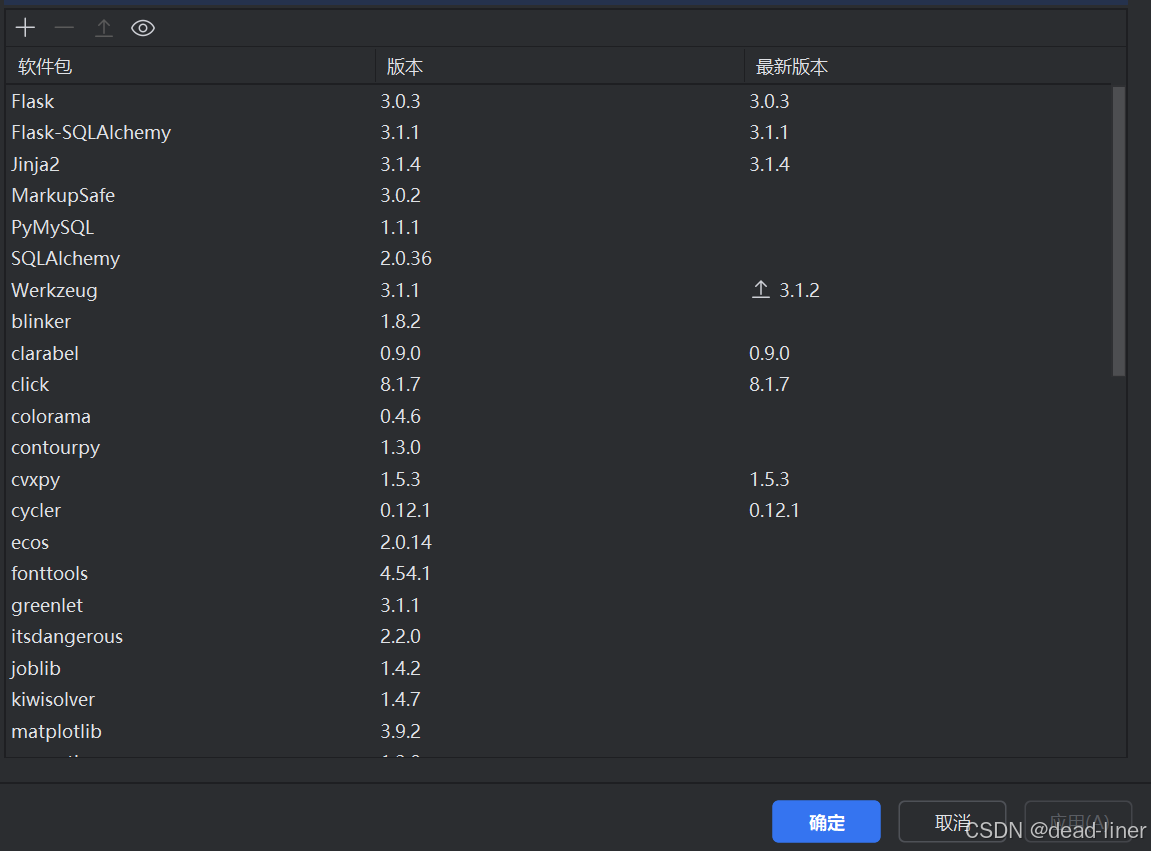Image resolution: width=1151 pixels, height=851 pixels.
Task: Click version 2.2.0 of itsdangerous
Action: pyautogui.click(x=400, y=637)
